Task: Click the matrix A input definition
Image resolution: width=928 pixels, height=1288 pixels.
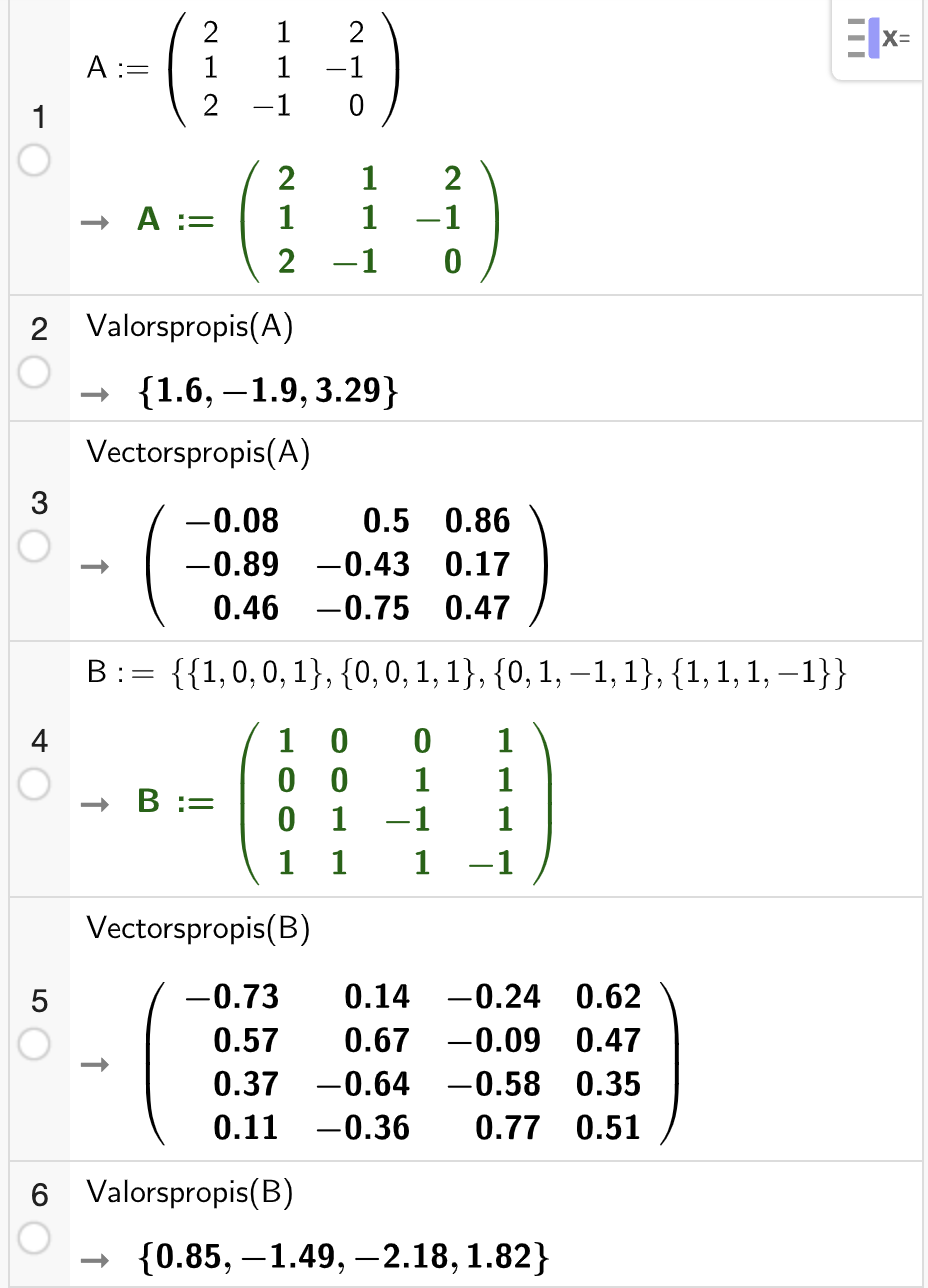Action: click(x=243, y=69)
